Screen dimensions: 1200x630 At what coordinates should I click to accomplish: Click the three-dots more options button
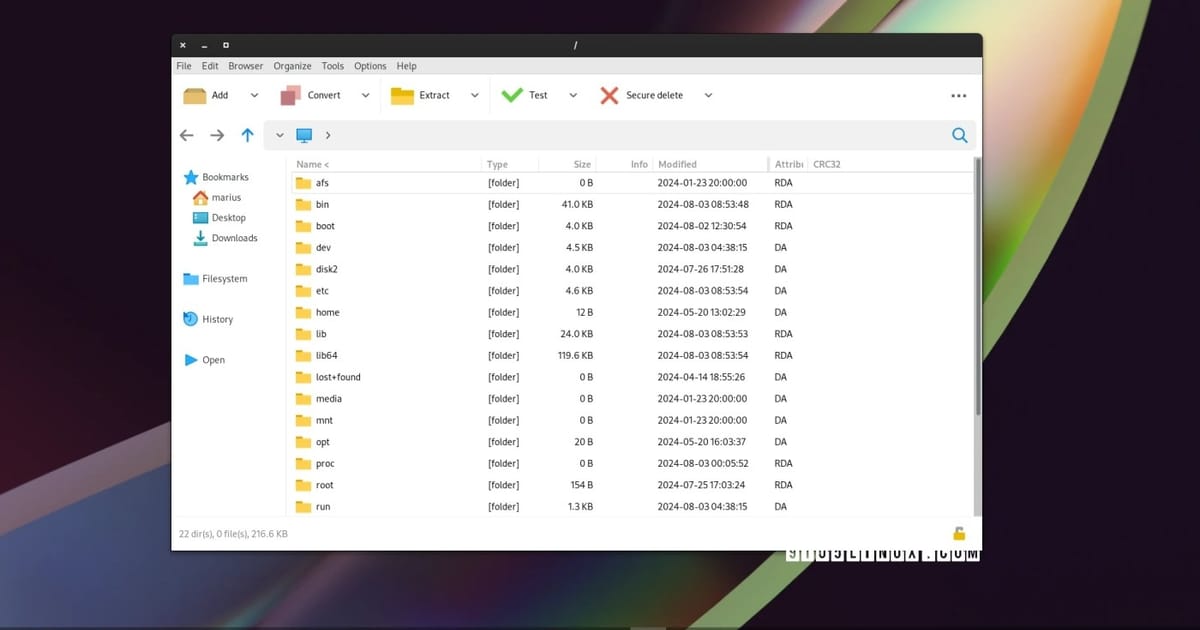(958, 96)
